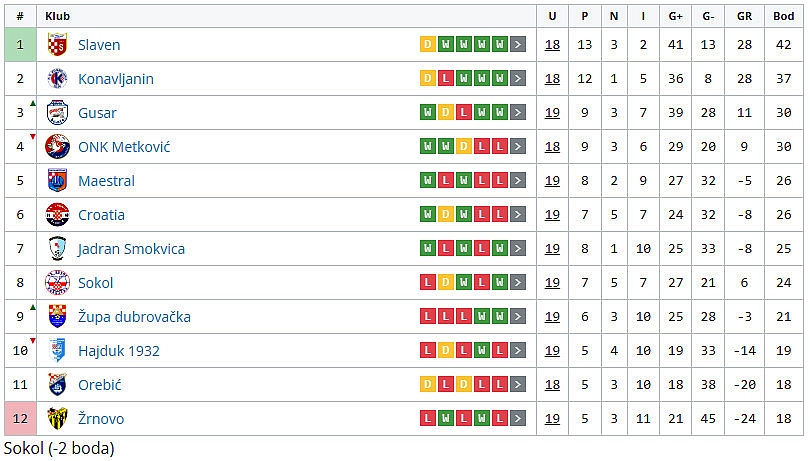Open the Hajduk 1932 team link
This screenshot has width=810, height=461.
[119, 351]
